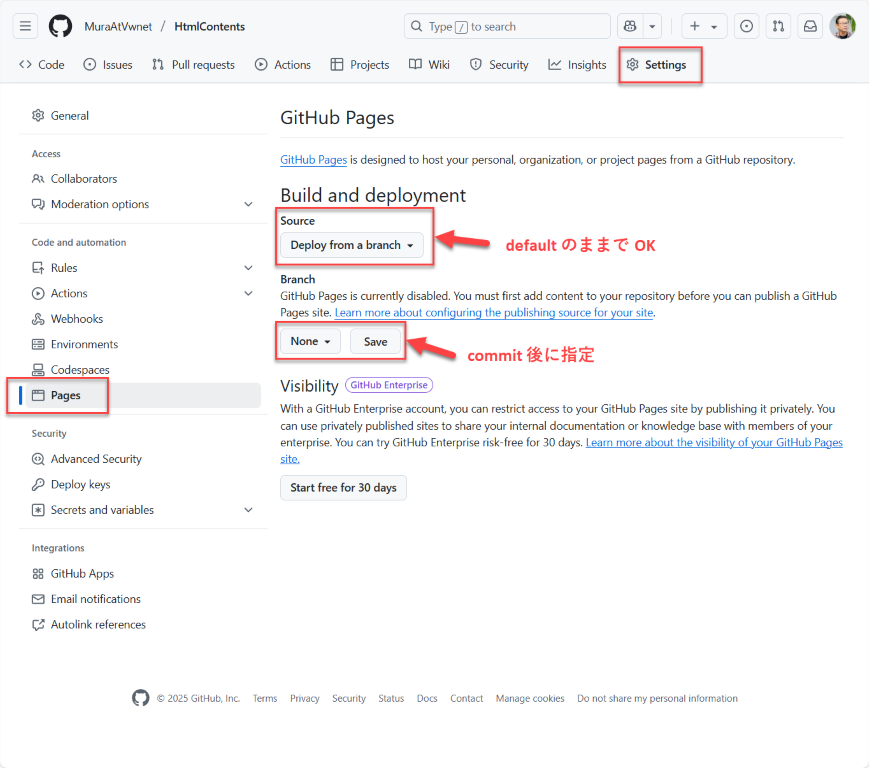Open the Copilot chat icon
Screen dimensions: 869x768
point(630,26)
